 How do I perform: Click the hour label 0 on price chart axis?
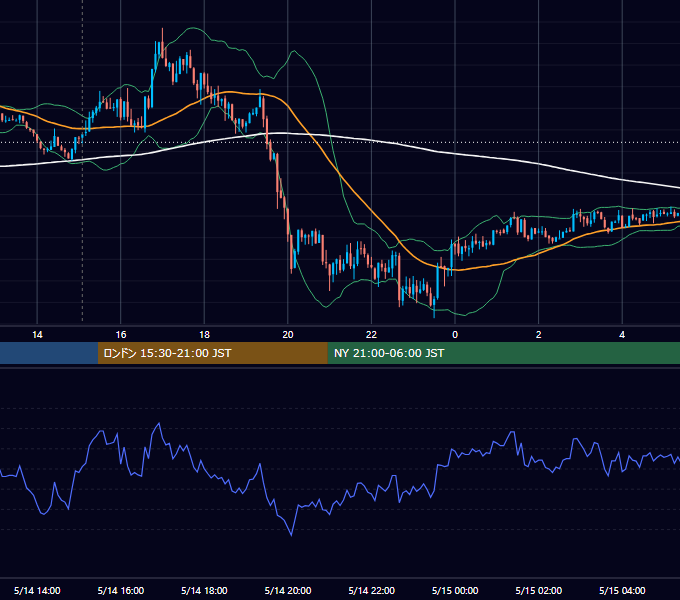pos(455,334)
